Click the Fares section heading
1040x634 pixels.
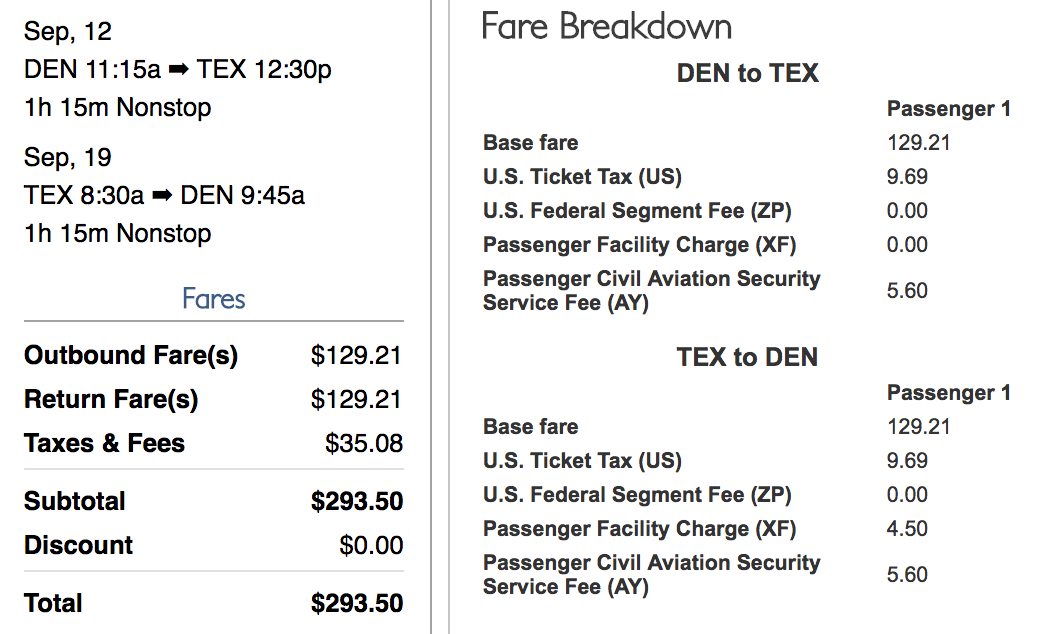coord(214,299)
